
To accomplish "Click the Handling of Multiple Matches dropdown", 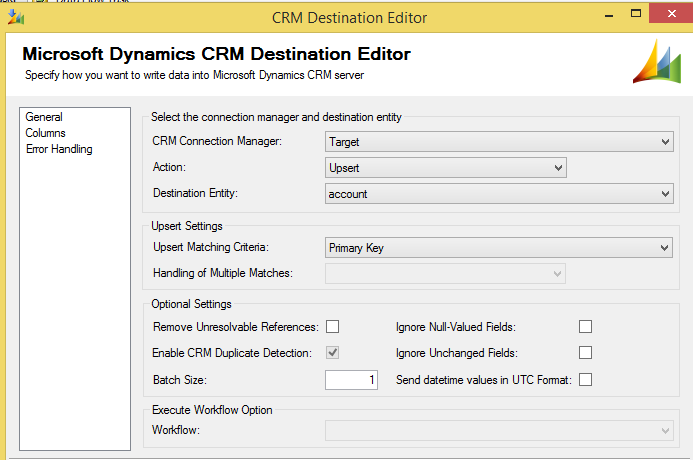I will click(446, 273).
